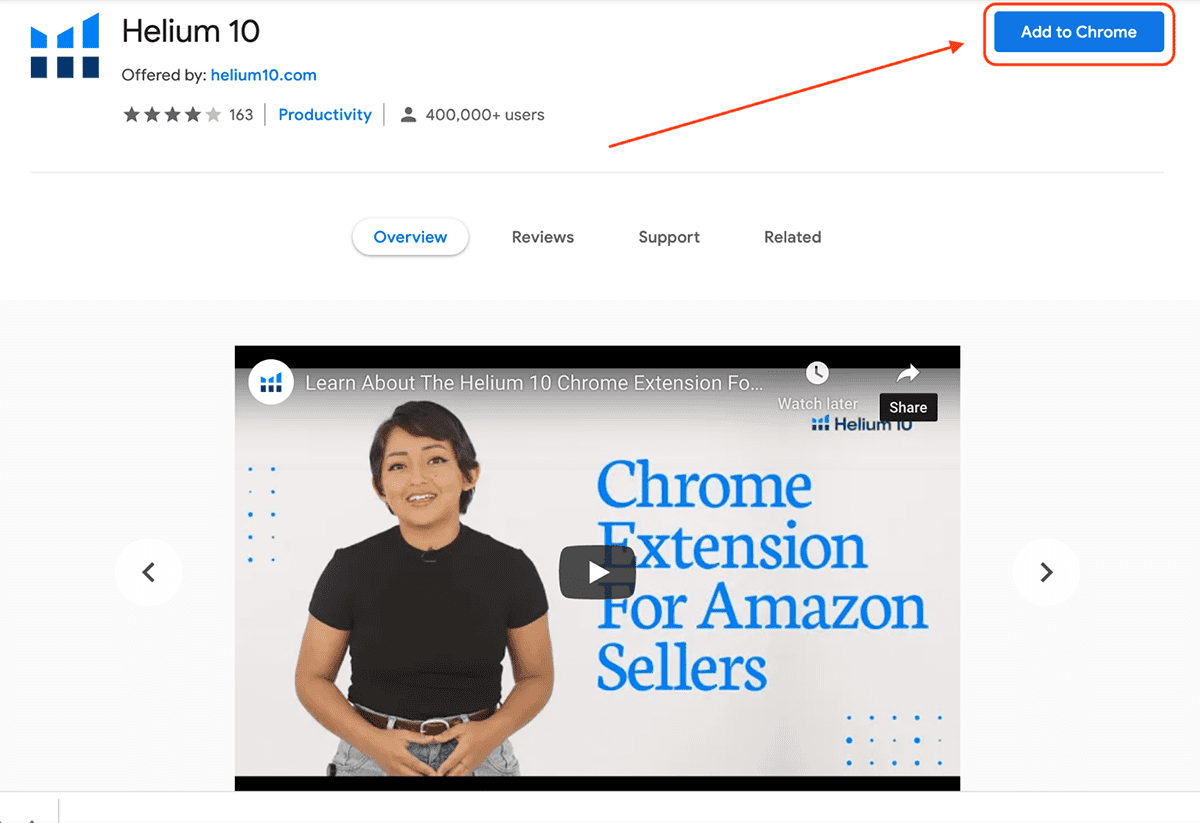Show the next carousel slide
1200x823 pixels.
(1046, 572)
